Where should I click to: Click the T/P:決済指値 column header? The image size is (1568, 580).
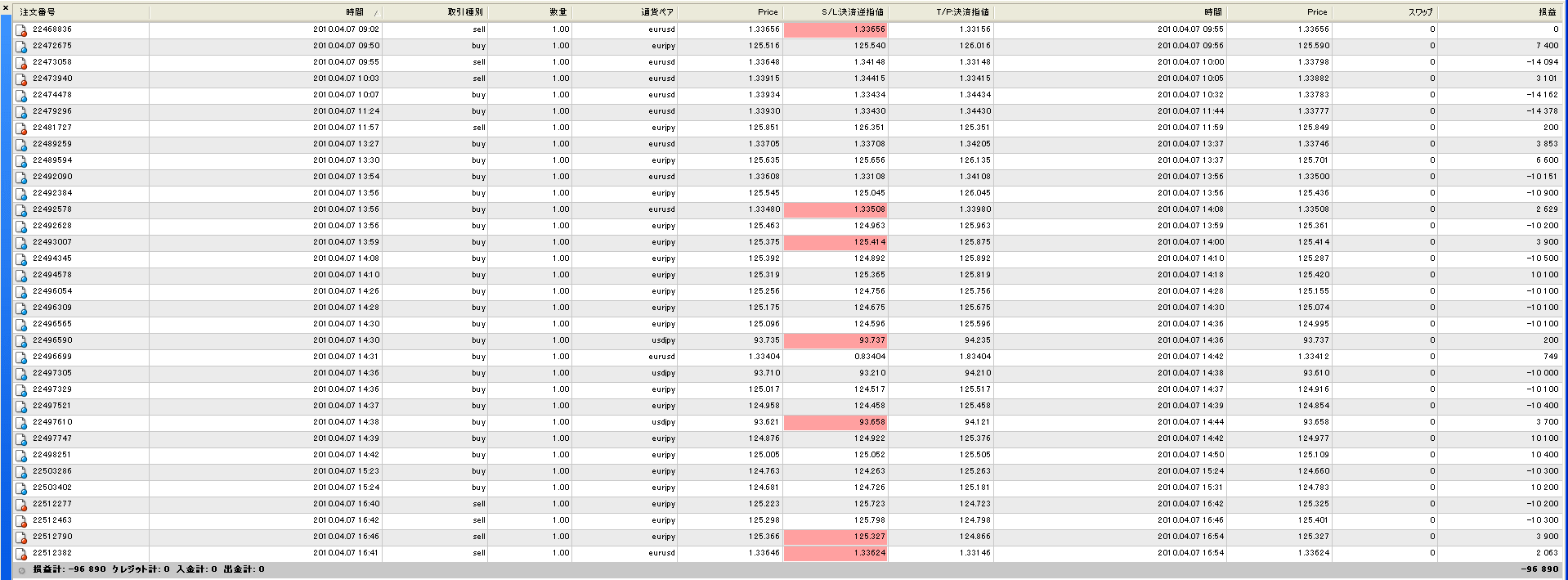962,12
